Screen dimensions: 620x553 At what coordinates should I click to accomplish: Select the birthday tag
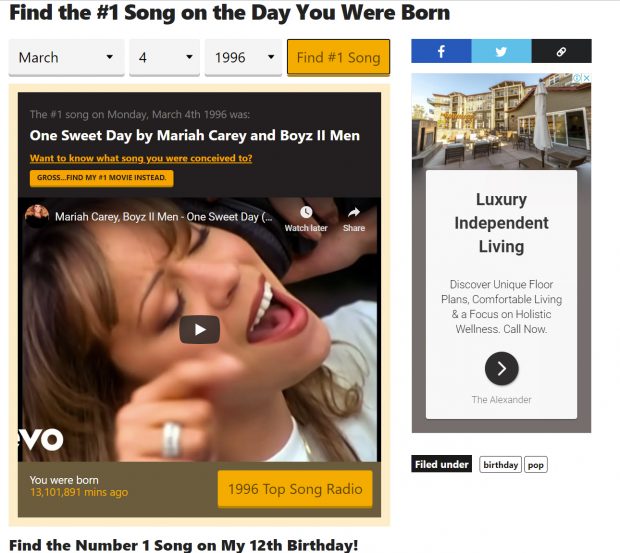501,464
